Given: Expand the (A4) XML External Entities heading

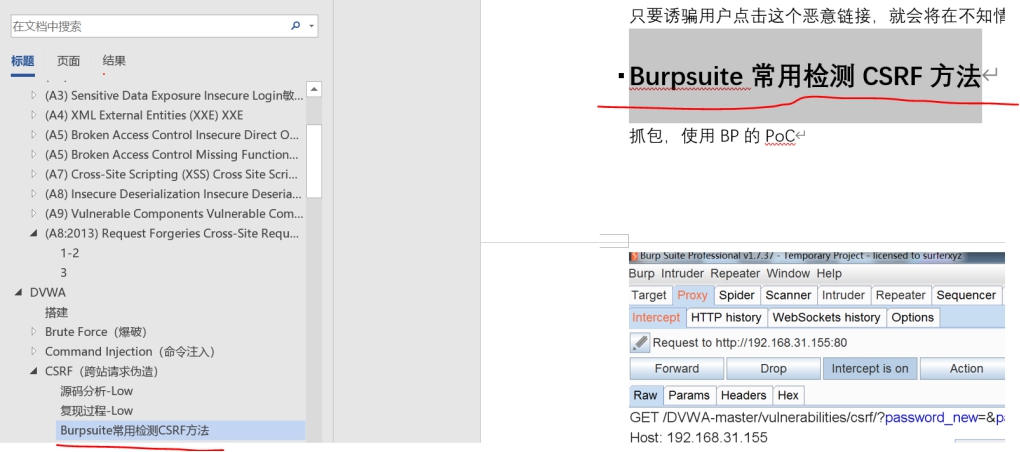Looking at the screenshot, I should pos(34,115).
